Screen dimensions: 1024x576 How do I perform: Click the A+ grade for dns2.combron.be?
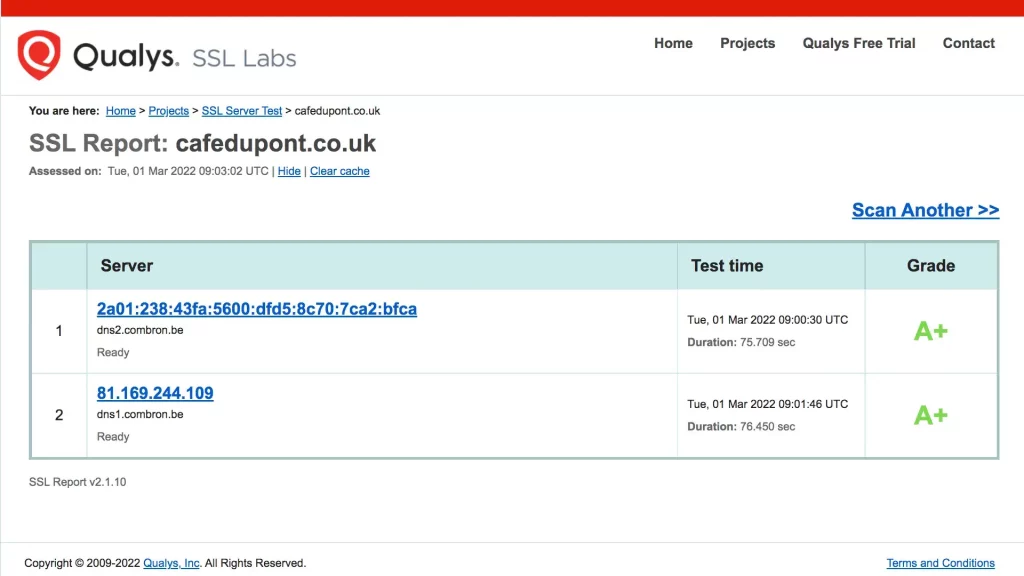(930, 331)
